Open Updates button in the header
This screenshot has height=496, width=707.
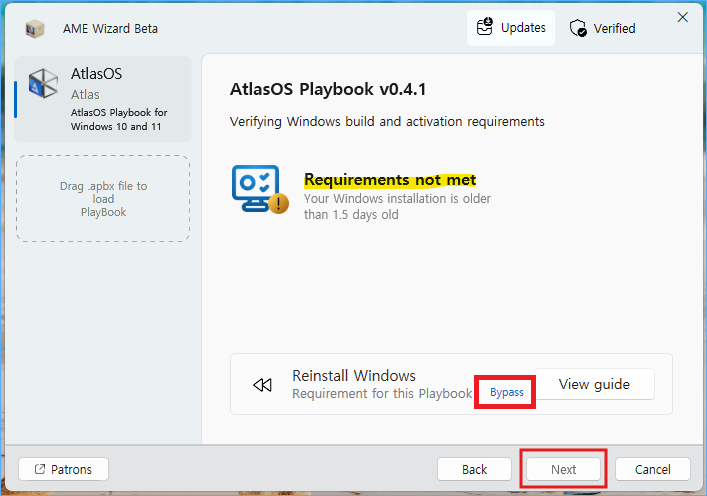coord(511,28)
